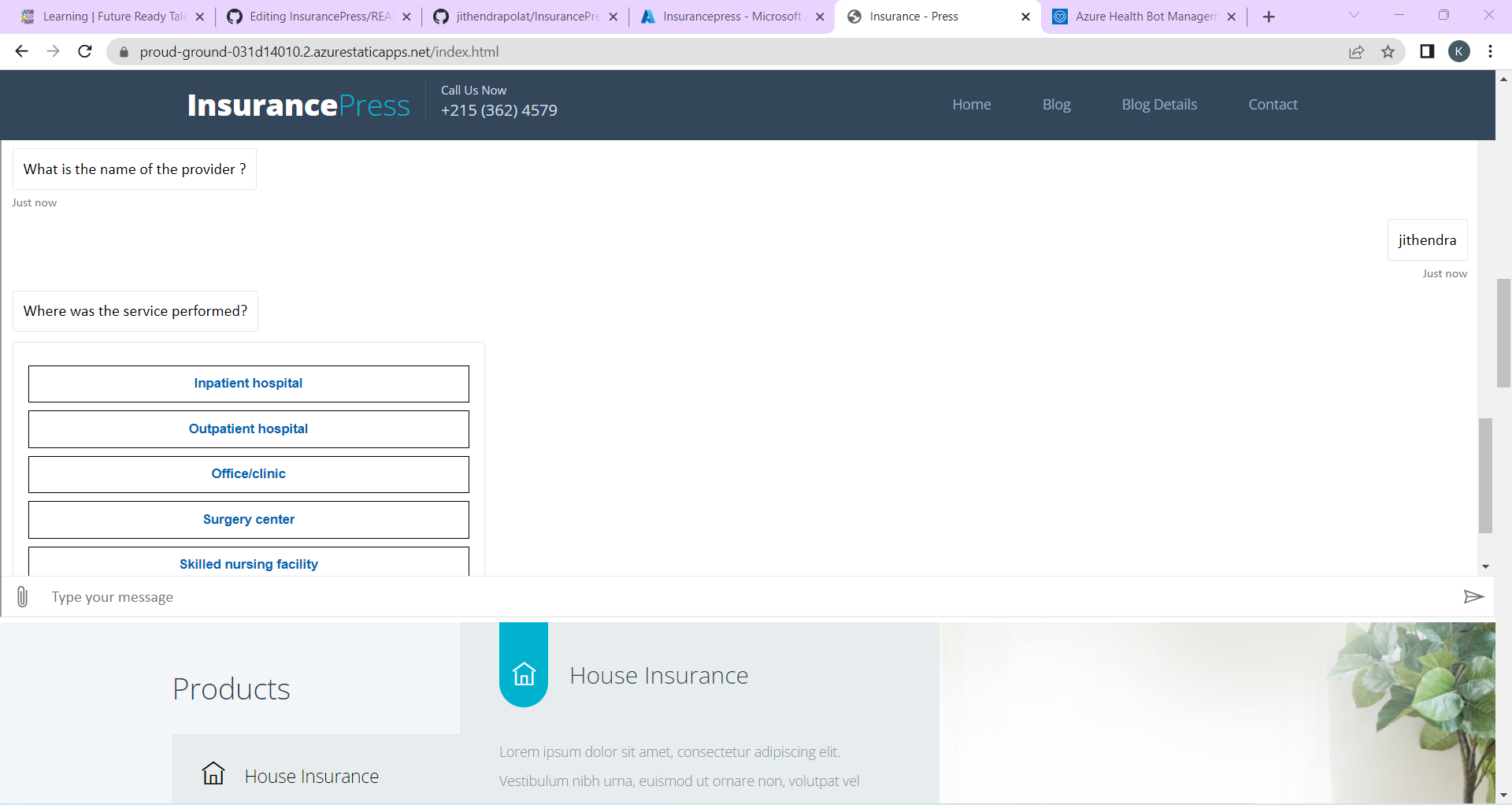This screenshot has width=1512, height=805.
Task: Open the Blog nav link
Action: point(1056,105)
